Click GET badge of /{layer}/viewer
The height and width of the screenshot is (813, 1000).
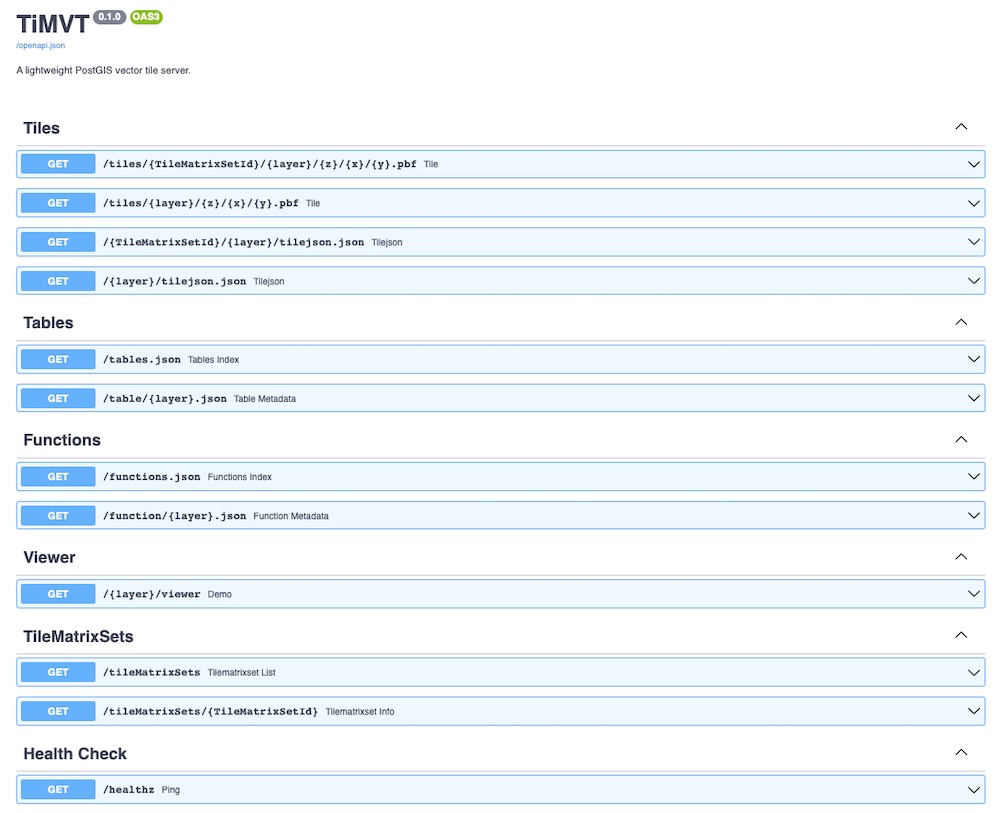tap(58, 594)
